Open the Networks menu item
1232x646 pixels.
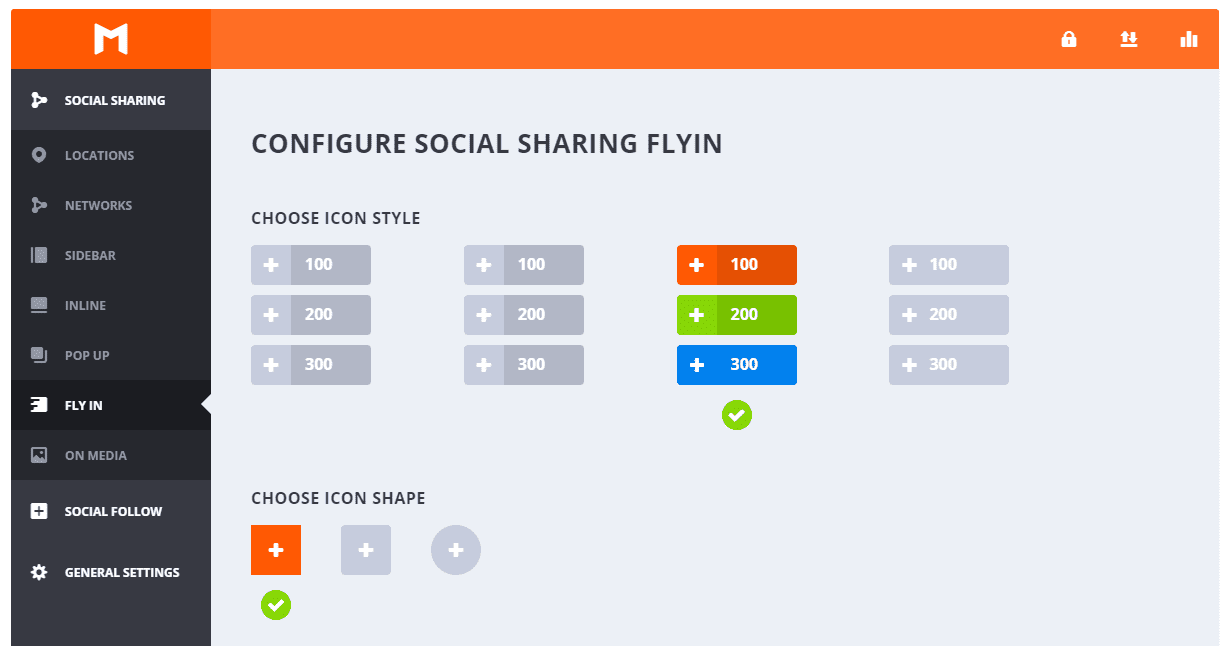pos(98,205)
